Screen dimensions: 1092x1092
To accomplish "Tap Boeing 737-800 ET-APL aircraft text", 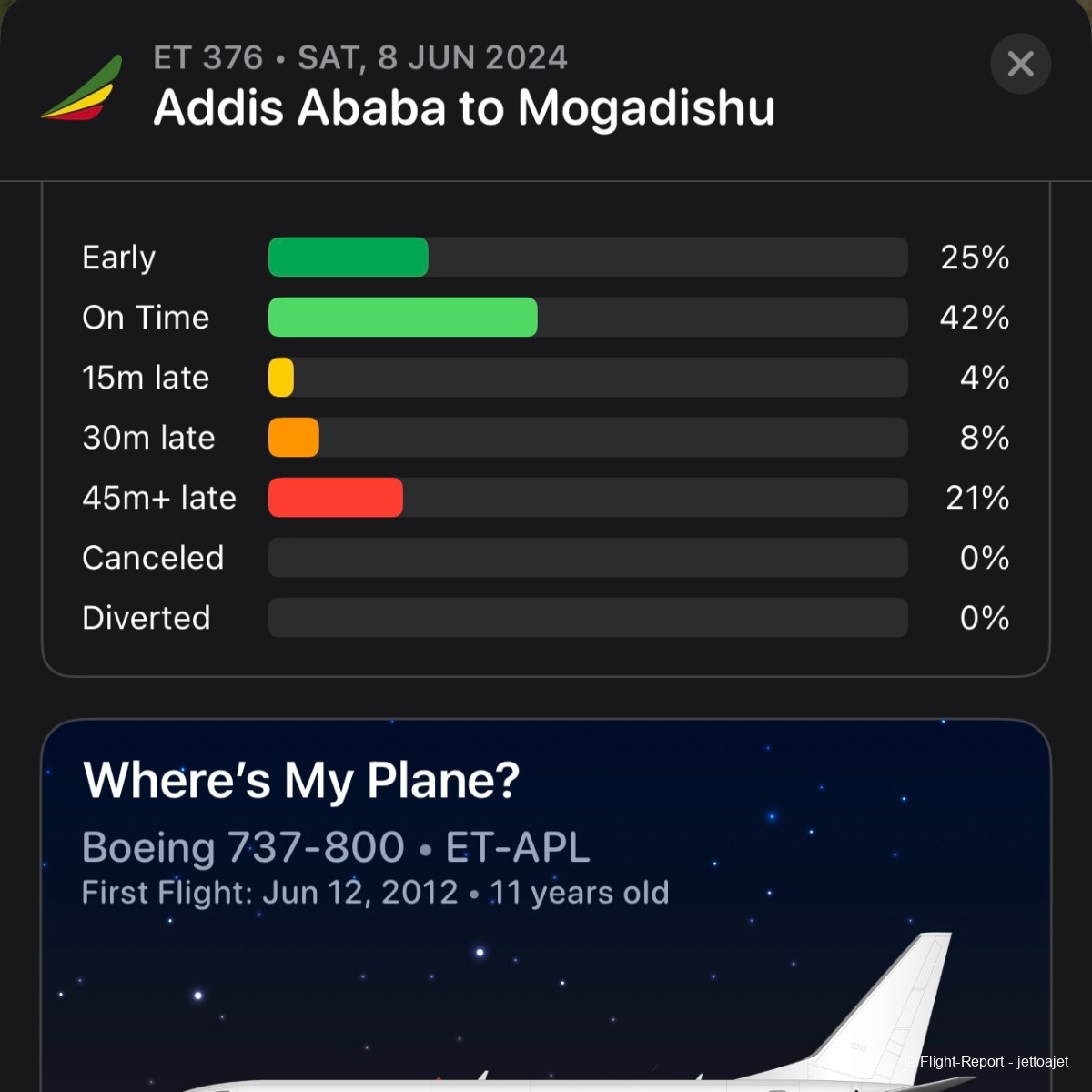I will (x=336, y=848).
